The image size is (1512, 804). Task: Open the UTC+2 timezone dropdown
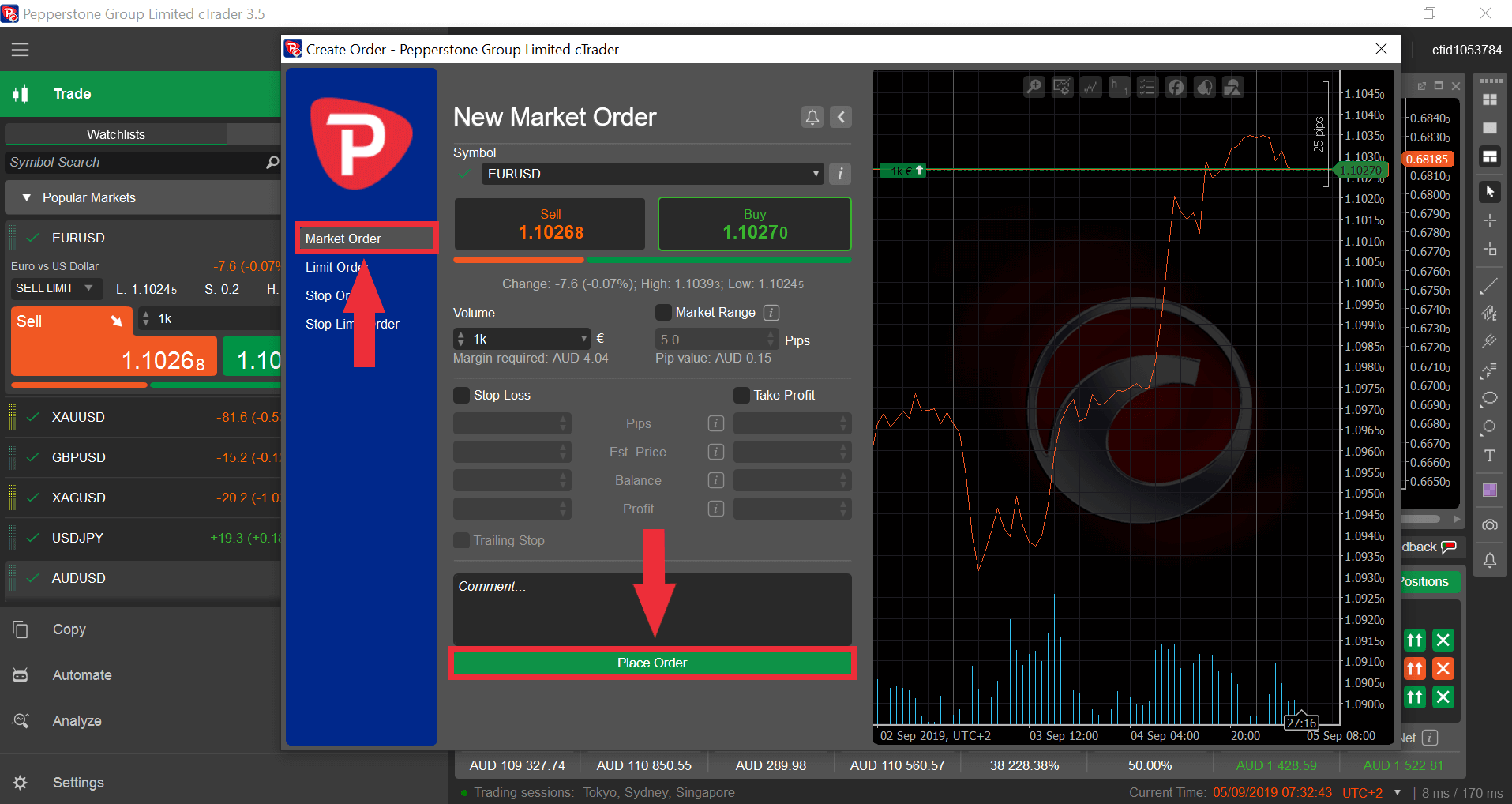click(1398, 792)
